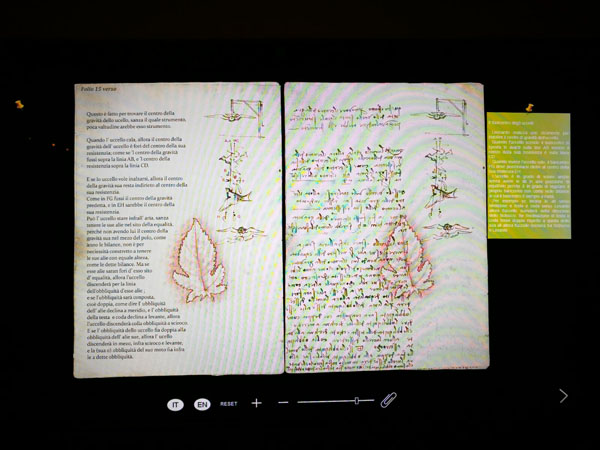The height and width of the screenshot is (450, 600).
Task: Click the zoom slider handle
Action: 357,401
